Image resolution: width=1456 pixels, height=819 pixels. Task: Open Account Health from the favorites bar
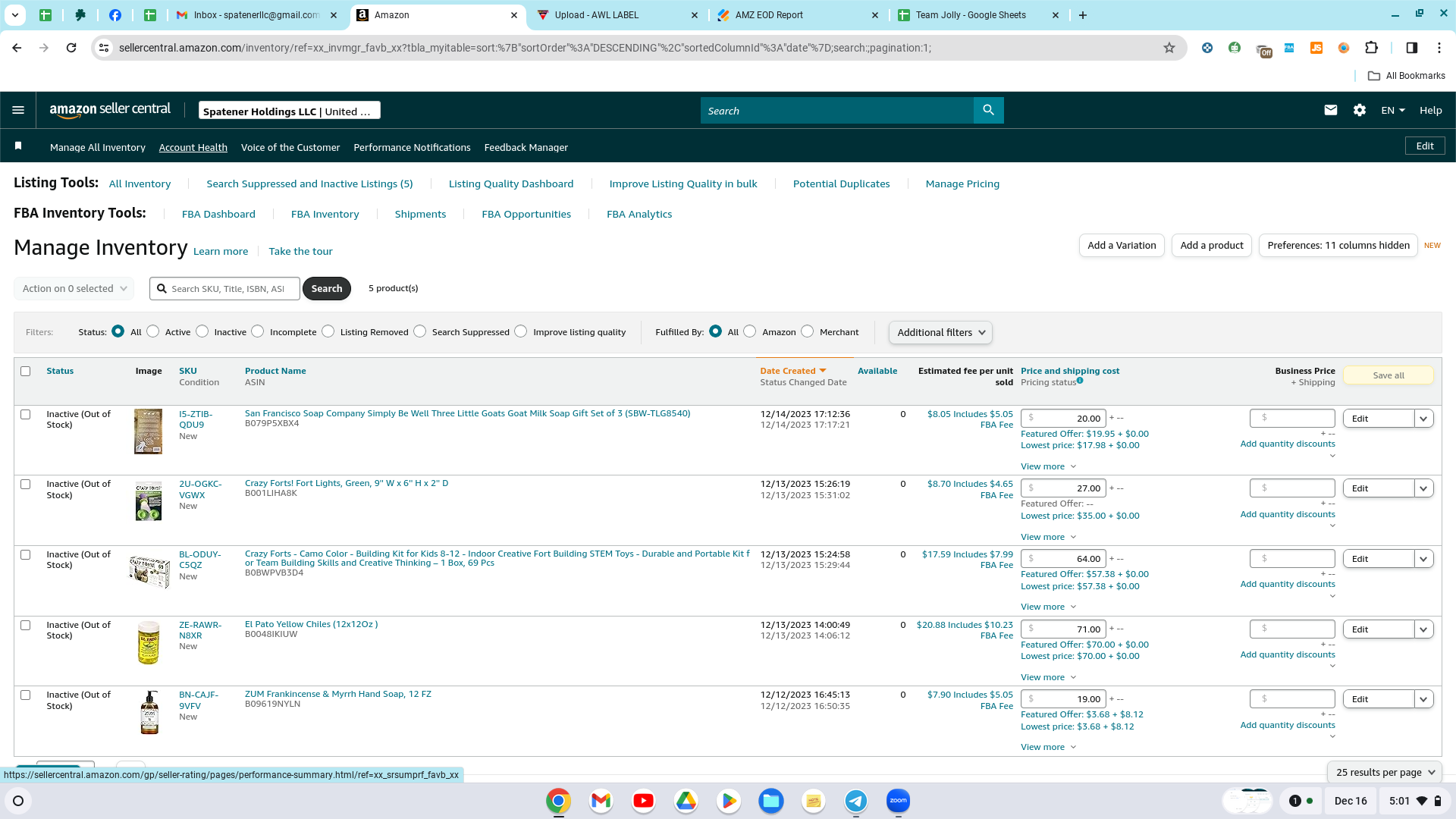pos(193,147)
